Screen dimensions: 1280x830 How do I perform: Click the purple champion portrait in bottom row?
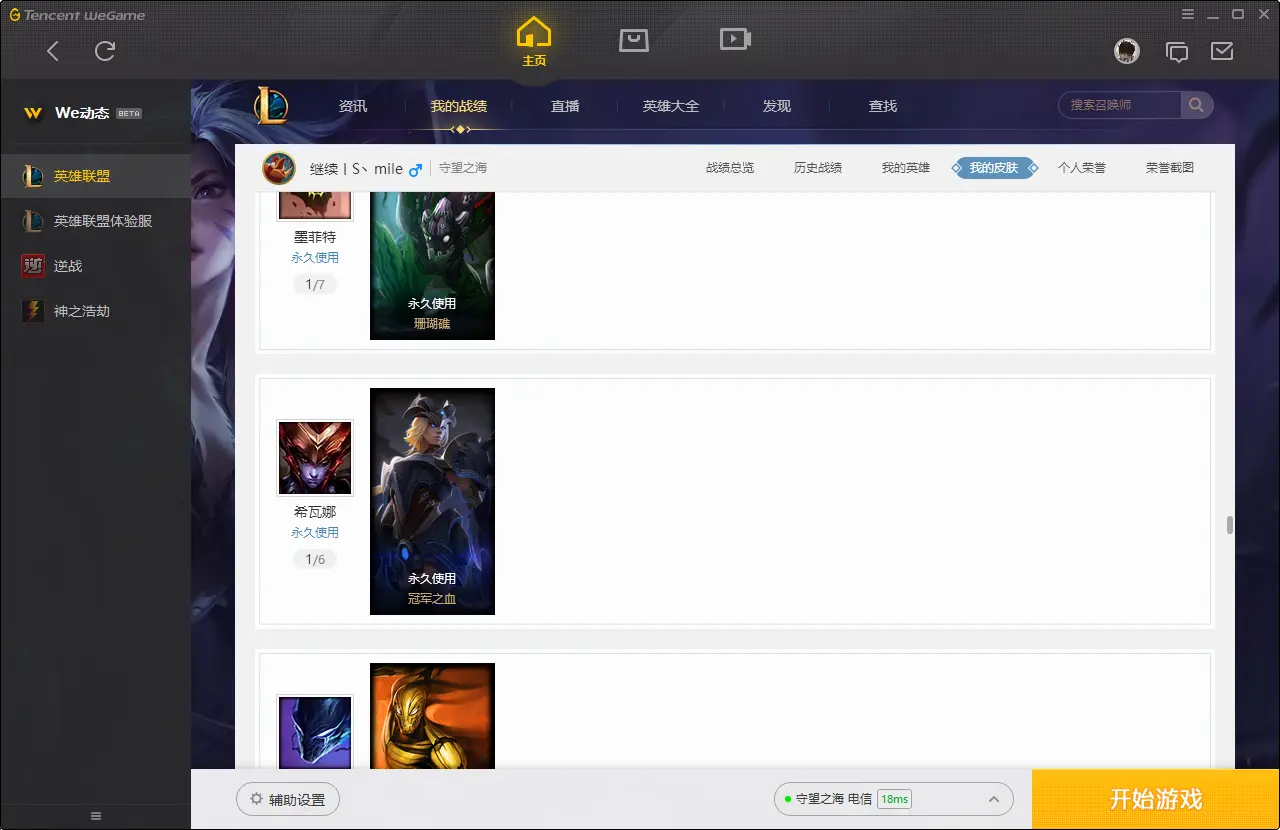[315, 732]
